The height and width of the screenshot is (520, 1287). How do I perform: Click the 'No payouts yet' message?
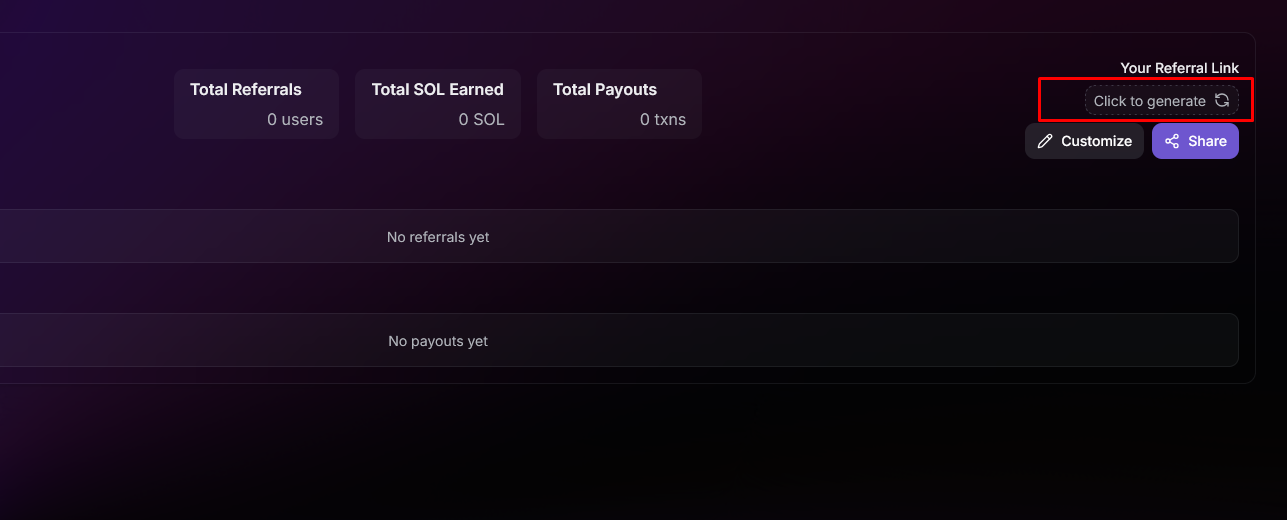tap(438, 341)
